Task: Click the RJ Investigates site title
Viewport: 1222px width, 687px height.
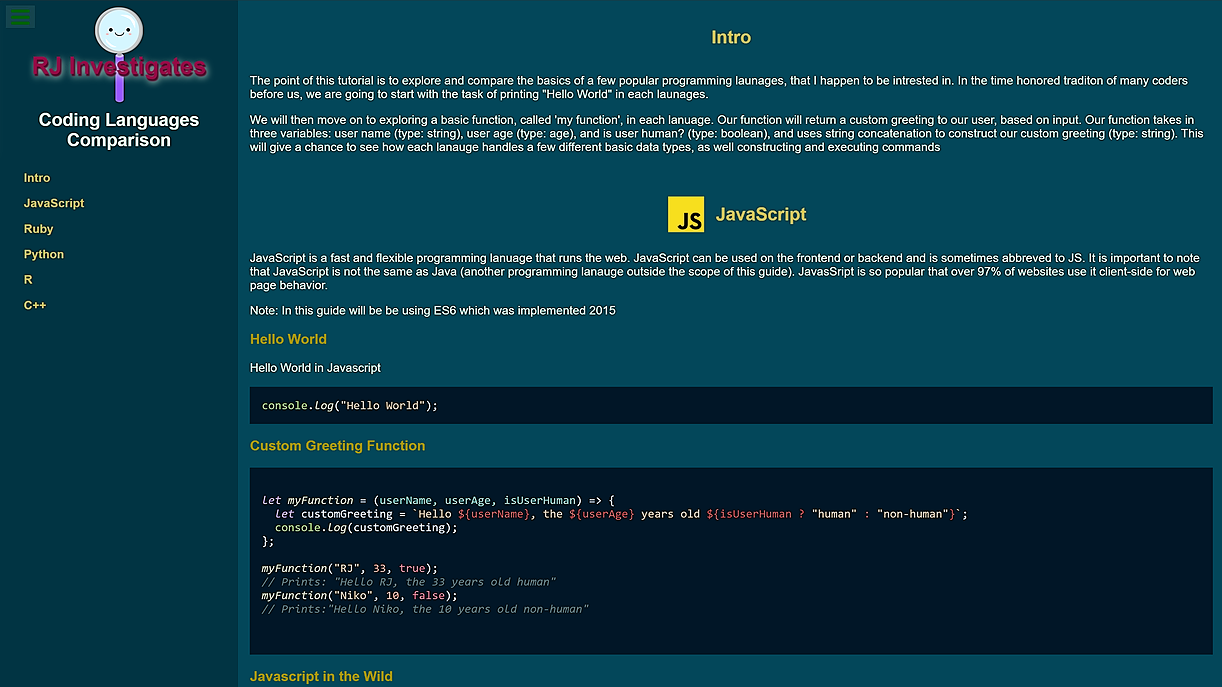Action: 119,67
